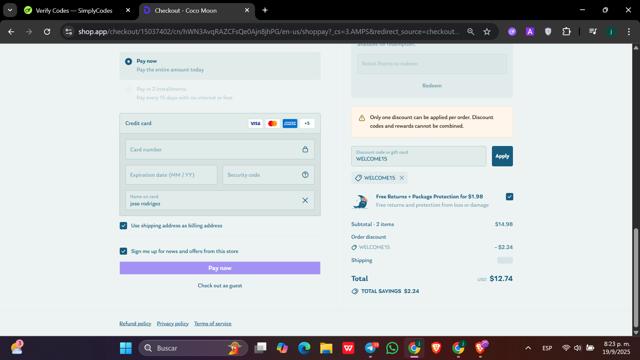Select the Pay in installments radio option

(129, 89)
